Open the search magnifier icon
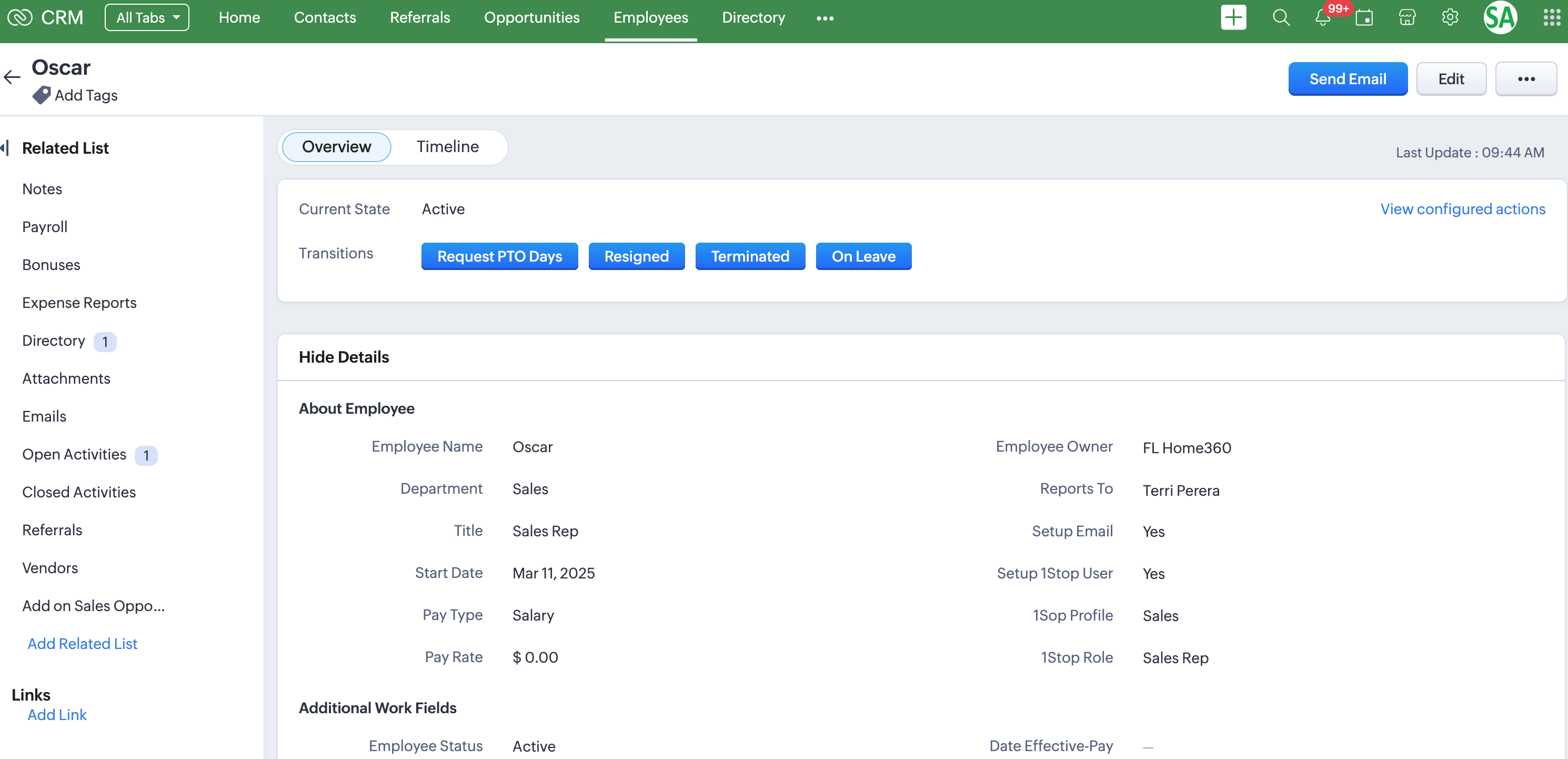The height and width of the screenshot is (759, 1568). click(x=1281, y=18)
